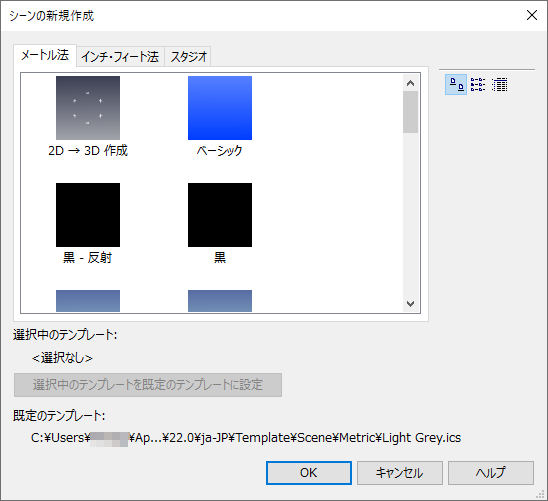Viewport: 548px width, 501px height.
Task: Select the ベーシック blue template thumbnail
Action: click(220, 108)
